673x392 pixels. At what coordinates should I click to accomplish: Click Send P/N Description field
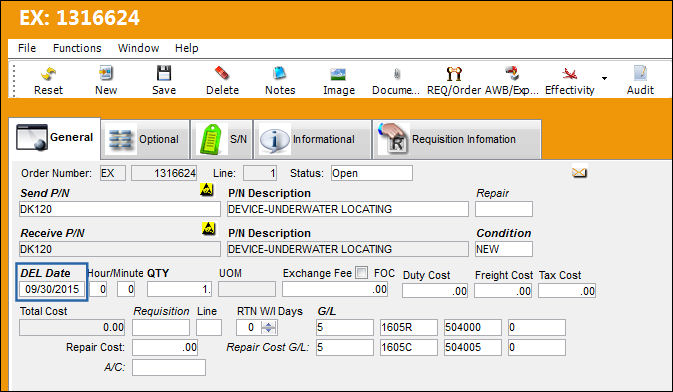(x=348, y=209)
